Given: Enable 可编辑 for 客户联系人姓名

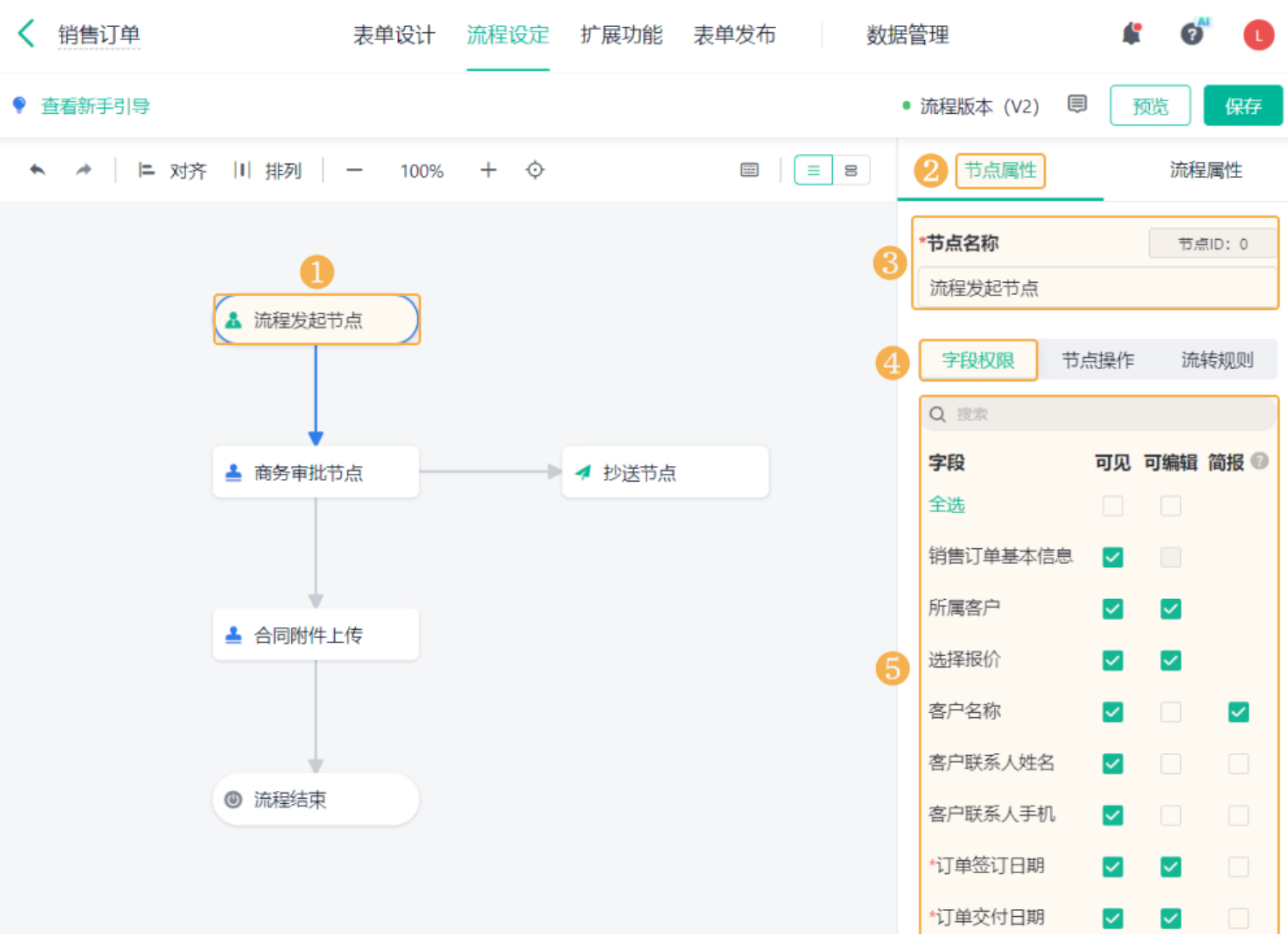Looking at the screenshot, I should tap(1171, 764).
